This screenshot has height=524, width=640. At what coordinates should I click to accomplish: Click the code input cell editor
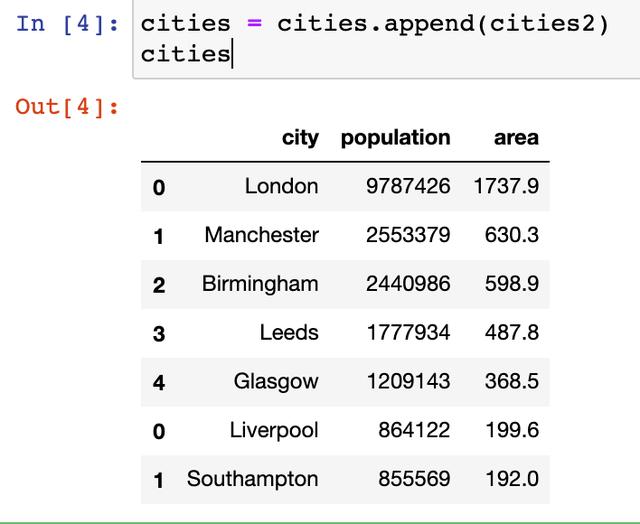click(386, 39)
